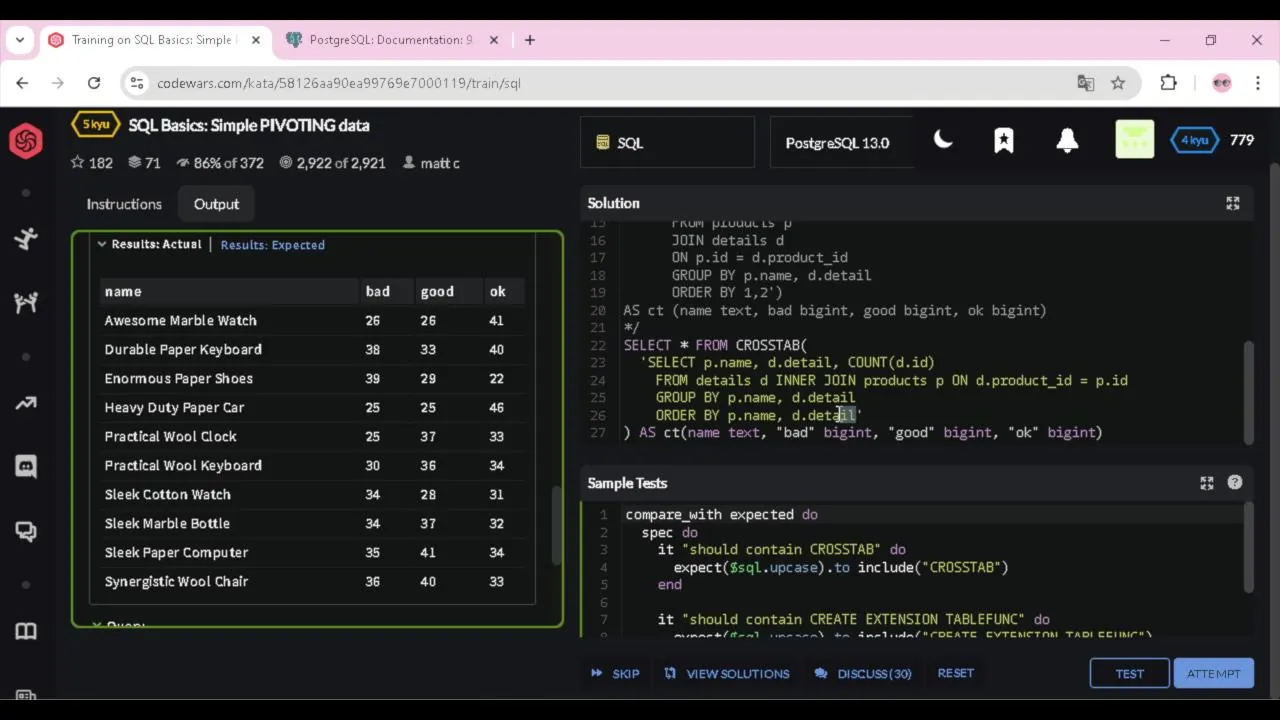
Task: Click the RESET button
Action: click(x=955, y=673)
